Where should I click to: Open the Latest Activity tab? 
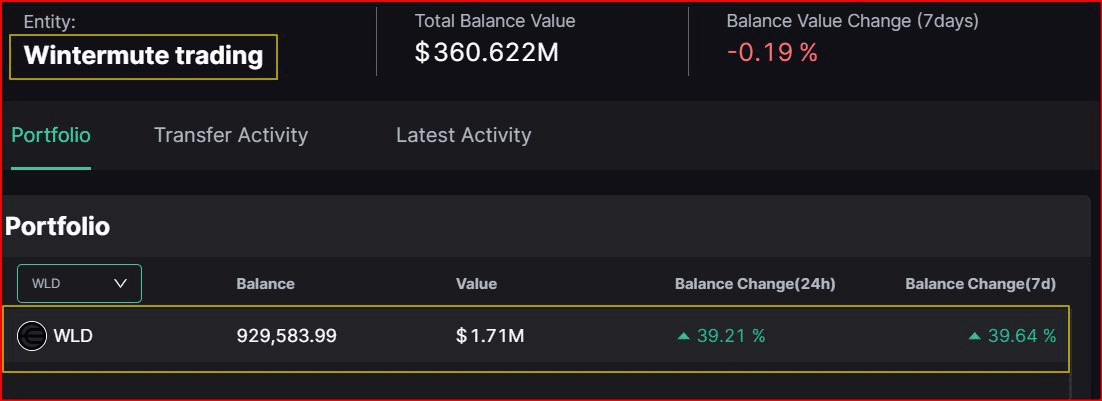(x=463, y=135)
